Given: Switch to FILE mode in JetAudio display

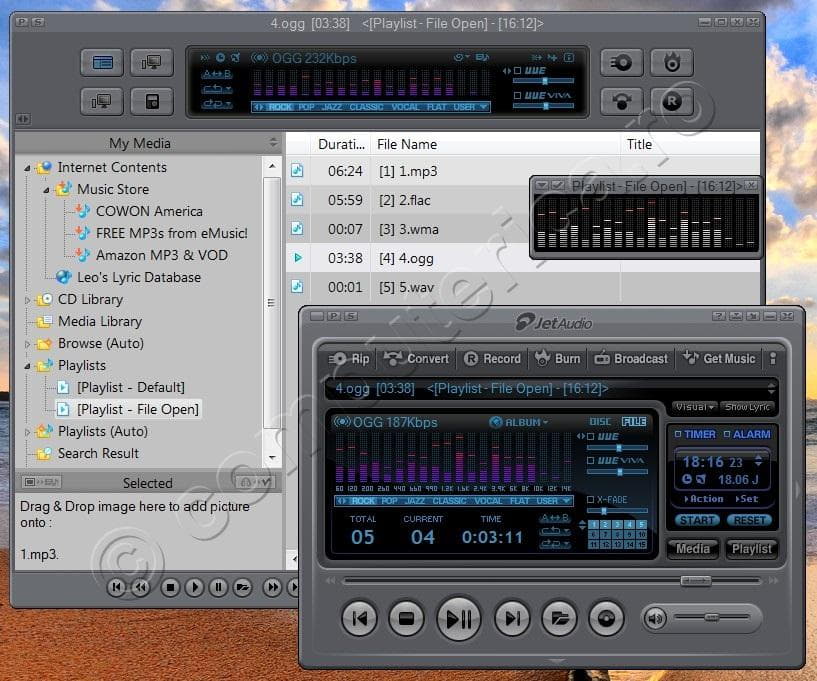Looking at the screenshot, I should tap(634, 422).
